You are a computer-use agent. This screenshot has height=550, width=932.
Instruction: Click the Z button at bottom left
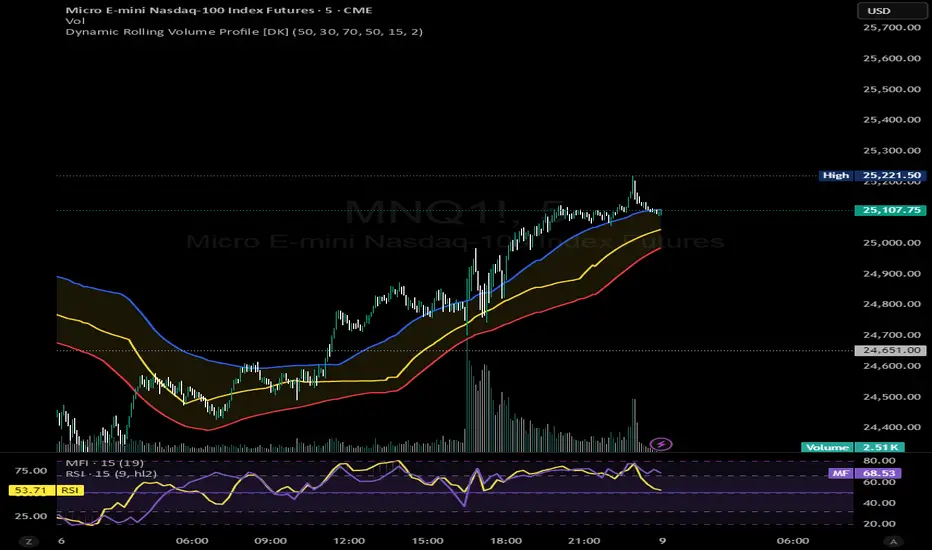(28, 541)
